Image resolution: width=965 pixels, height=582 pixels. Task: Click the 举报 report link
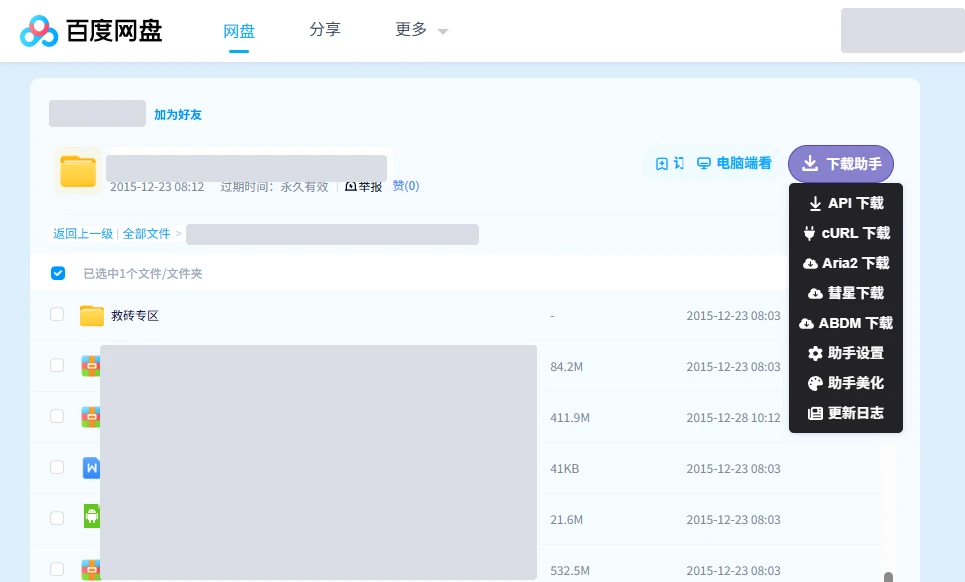pyautogui.click(x=364, y=186)
